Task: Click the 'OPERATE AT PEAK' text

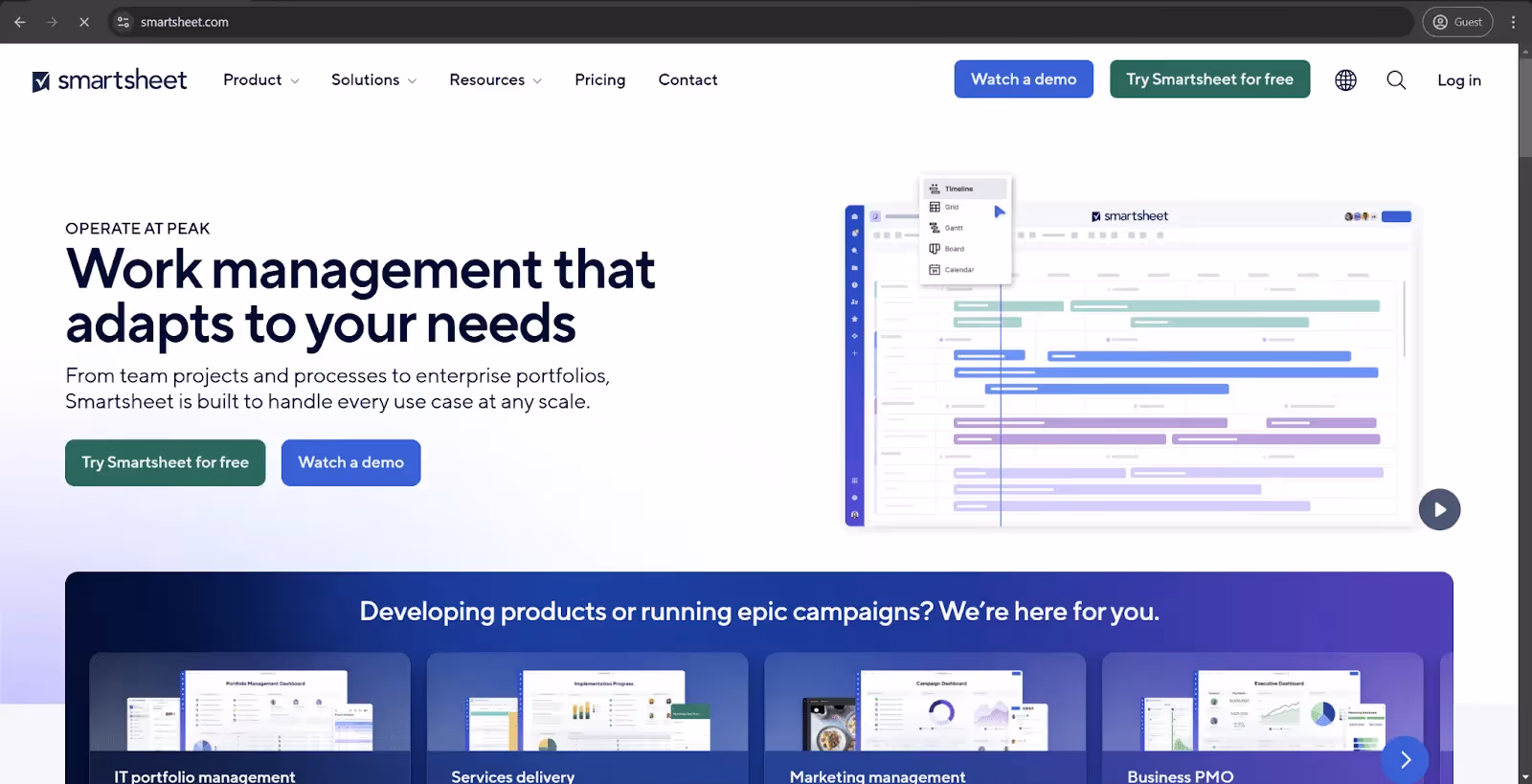Action: coord(138,229)
